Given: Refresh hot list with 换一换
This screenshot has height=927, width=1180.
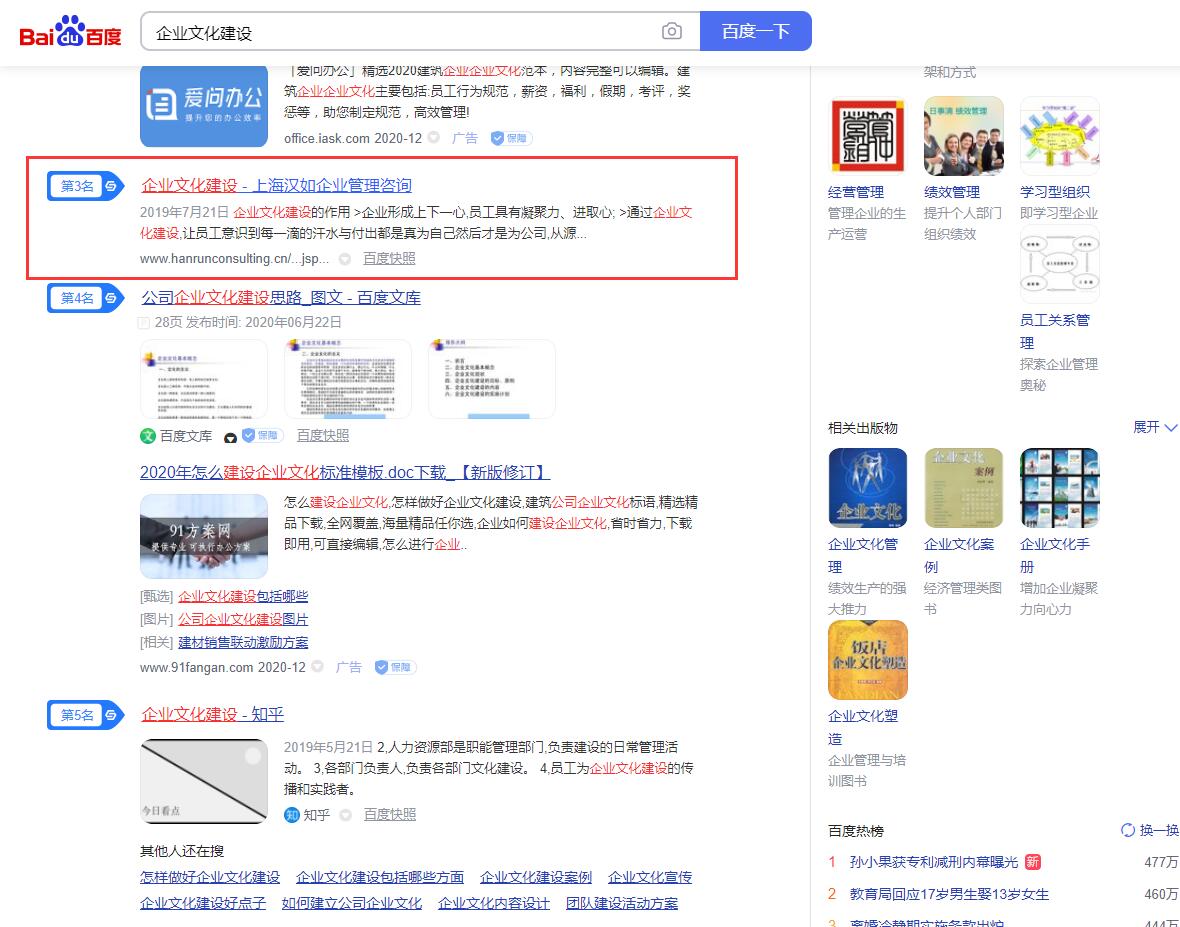Looking at the screenshot, I should click(x=1150, y=830).
